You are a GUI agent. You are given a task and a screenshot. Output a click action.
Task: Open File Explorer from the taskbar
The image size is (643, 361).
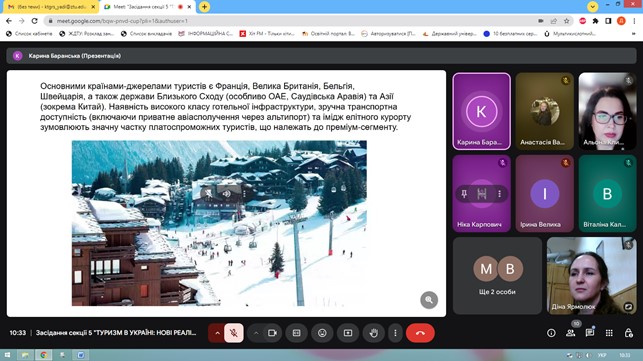click(25, 355)
